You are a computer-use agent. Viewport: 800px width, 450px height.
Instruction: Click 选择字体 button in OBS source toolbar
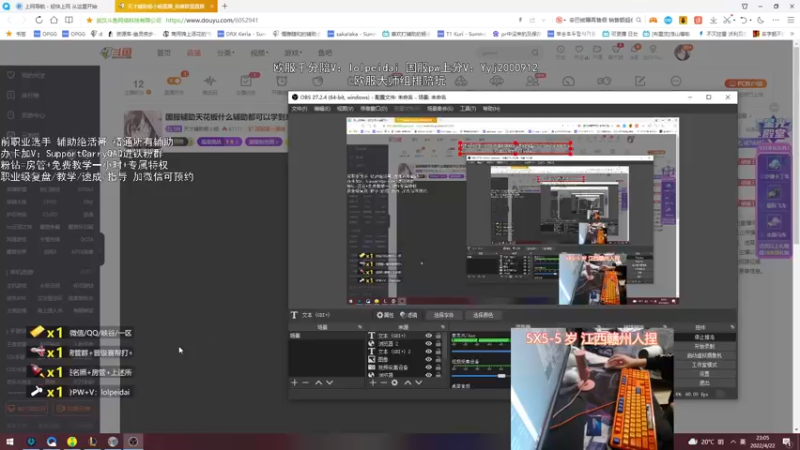click(443, 315)
